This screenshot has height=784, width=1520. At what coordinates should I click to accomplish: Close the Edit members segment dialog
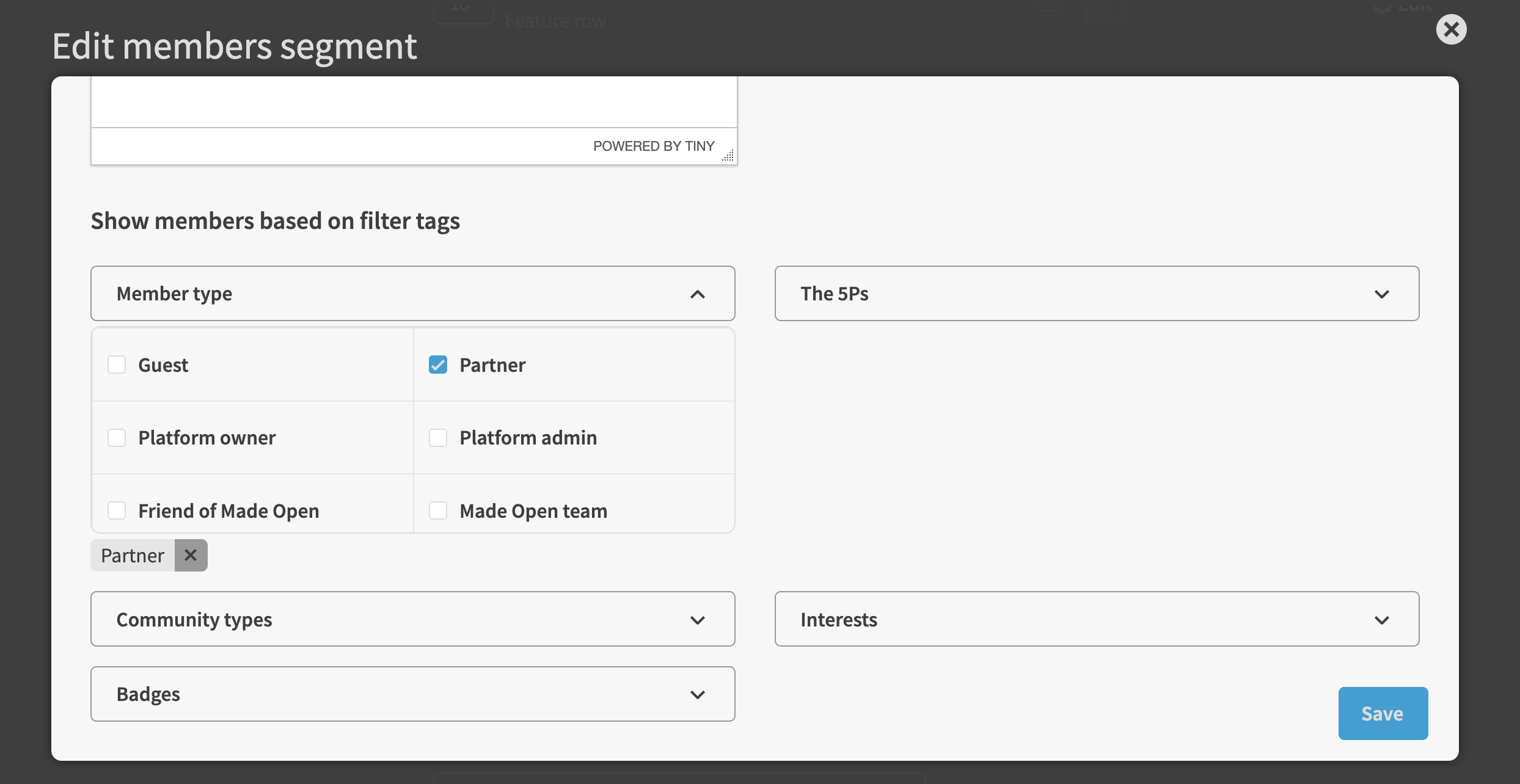[x=1452, y=29]
